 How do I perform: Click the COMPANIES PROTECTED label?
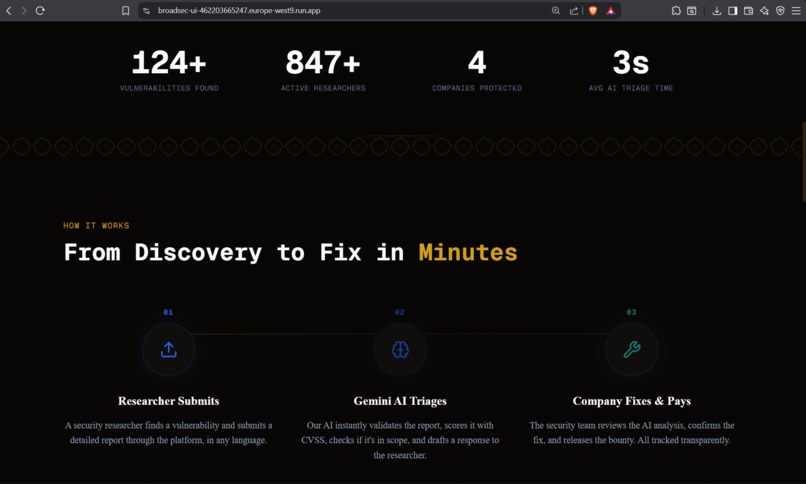477,88
